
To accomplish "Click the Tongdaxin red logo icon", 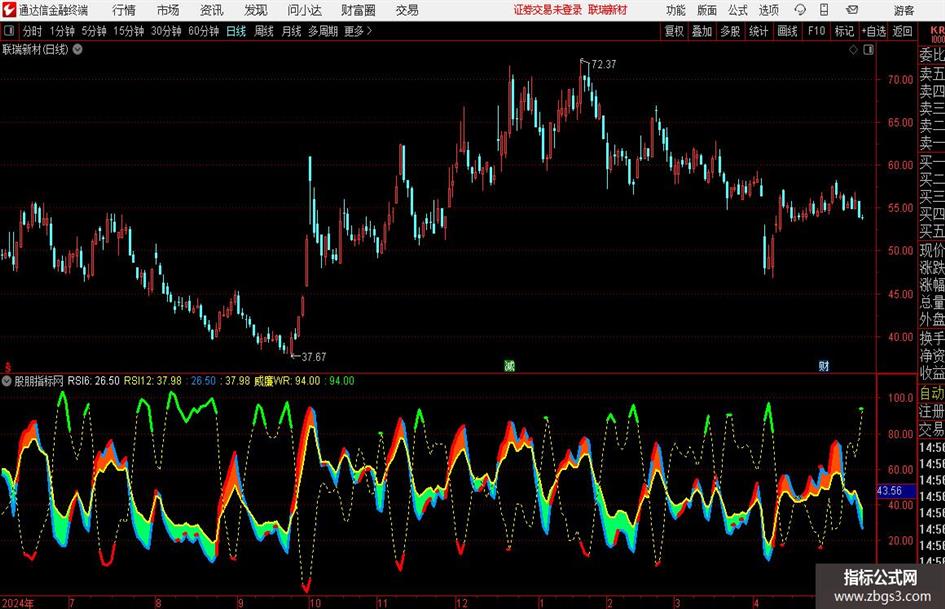I will pyautogui.click(x=8, y=10).
